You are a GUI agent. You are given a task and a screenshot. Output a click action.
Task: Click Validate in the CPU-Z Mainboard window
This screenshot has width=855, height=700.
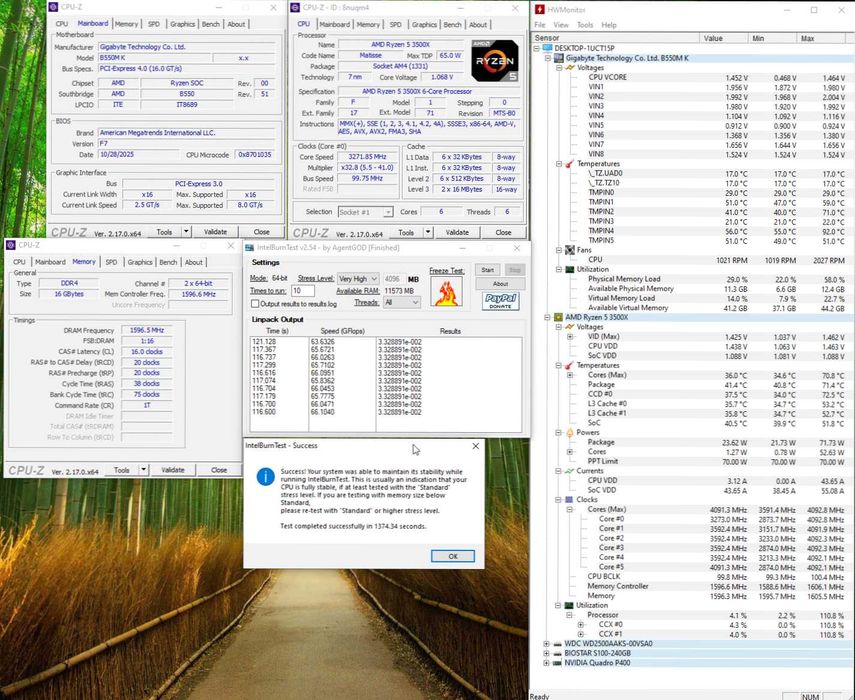[215, 232]
